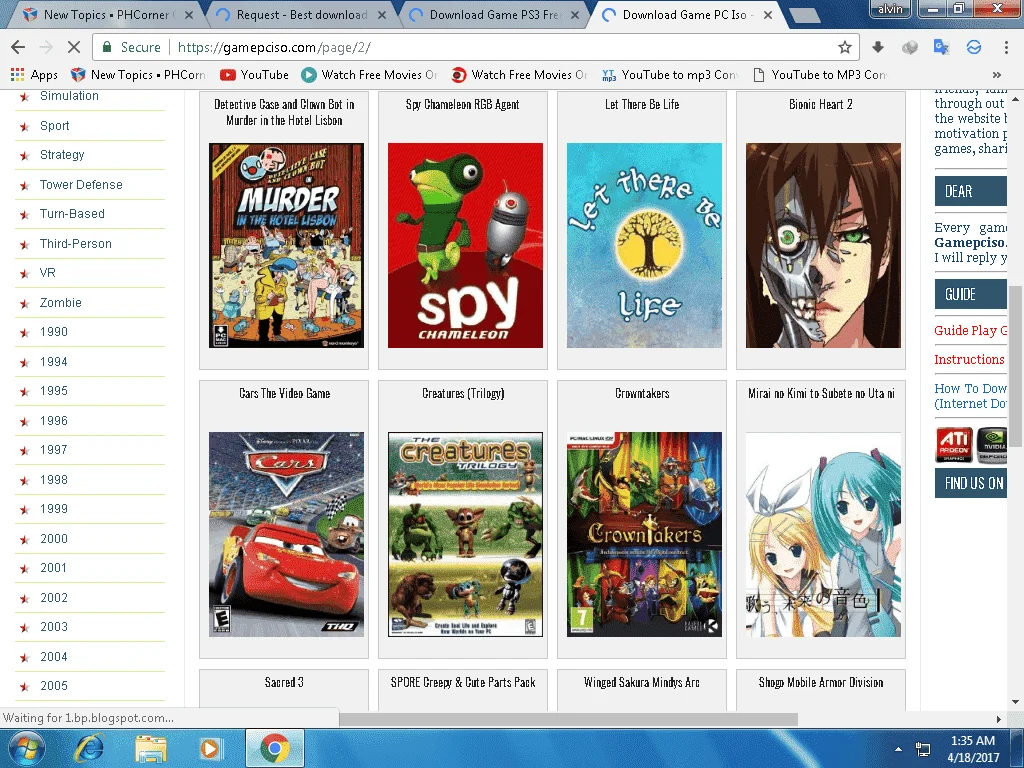View site security info via the padlock icon
The image size is (1024, 768).
[106, 47]
